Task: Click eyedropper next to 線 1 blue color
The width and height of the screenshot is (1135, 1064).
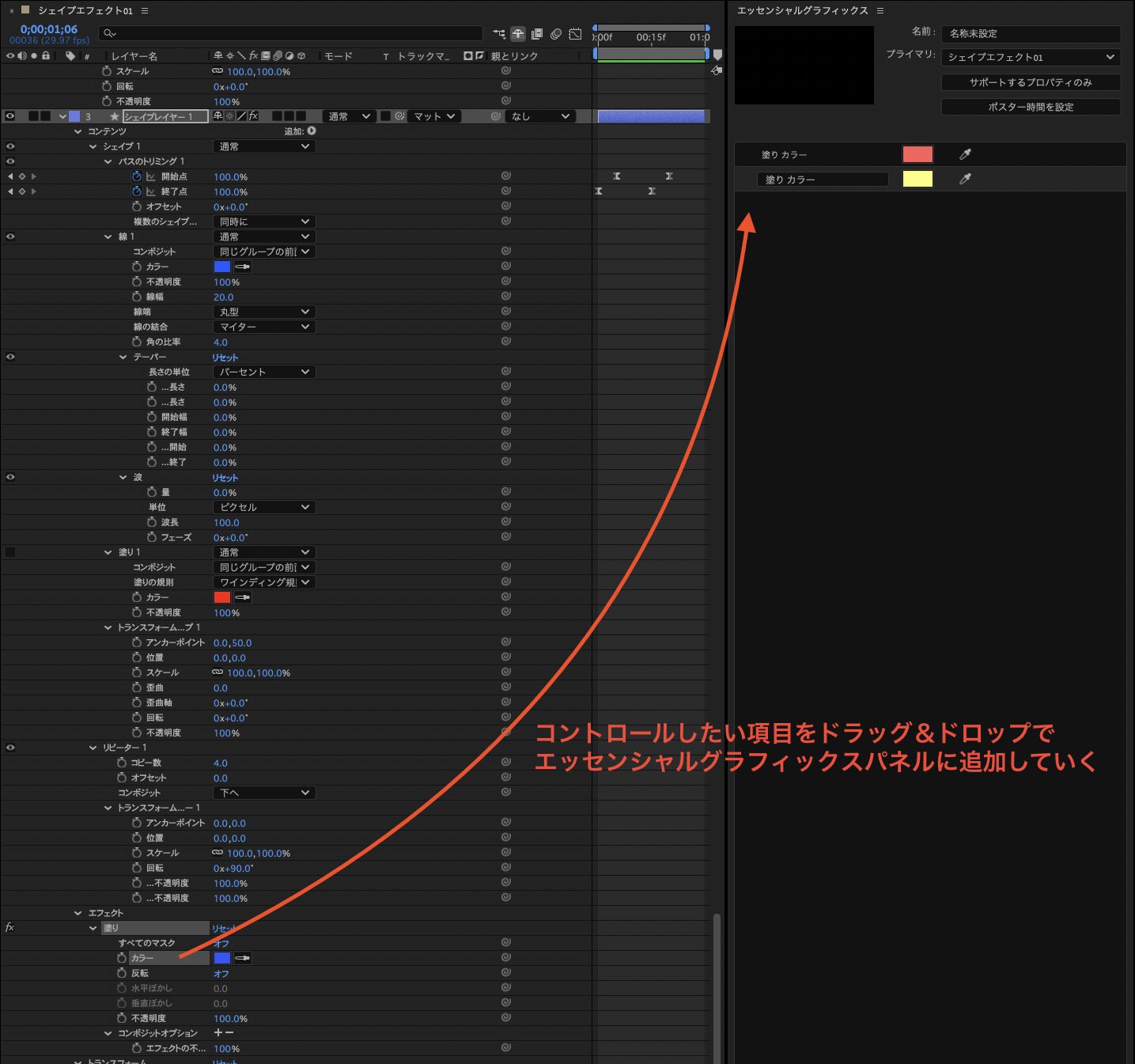Action: 243,267
